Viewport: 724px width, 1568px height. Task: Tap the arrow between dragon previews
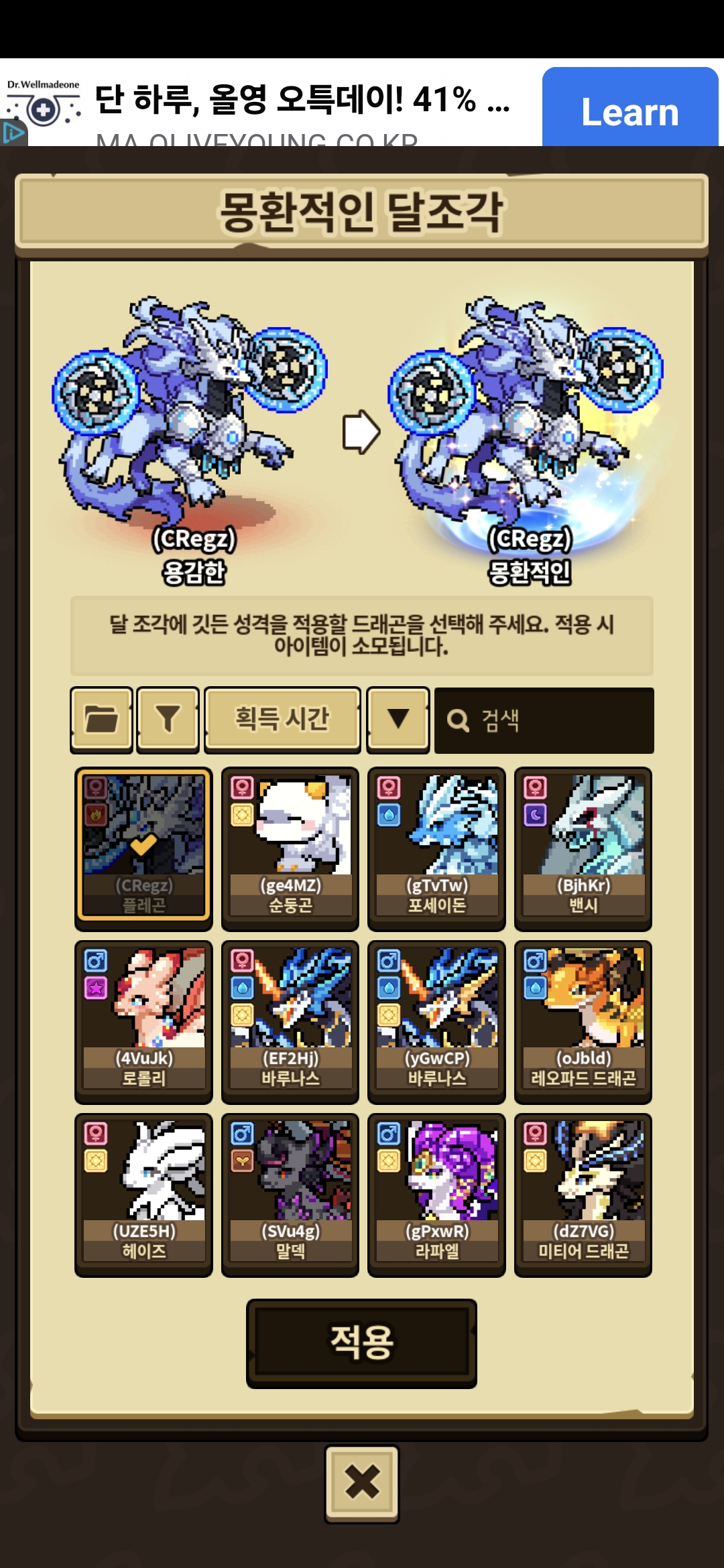361,432
